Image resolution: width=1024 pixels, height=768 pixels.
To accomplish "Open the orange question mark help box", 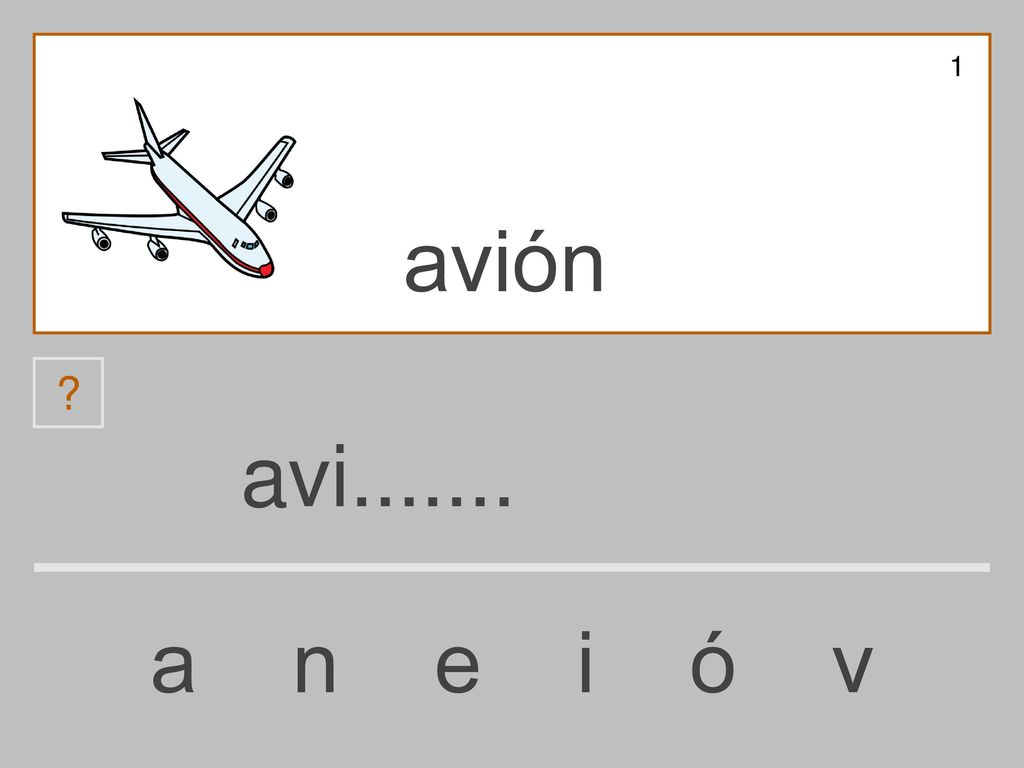I will pos(68,392).
